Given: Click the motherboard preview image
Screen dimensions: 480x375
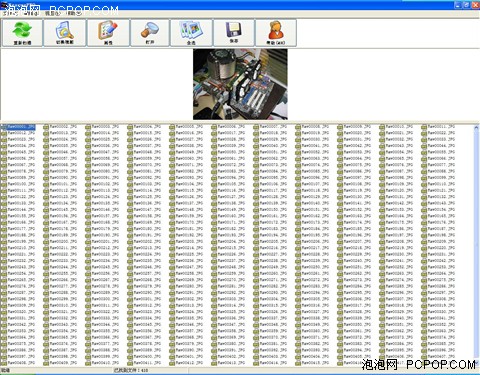Looking at the screenshot, I should click(240, 84).
